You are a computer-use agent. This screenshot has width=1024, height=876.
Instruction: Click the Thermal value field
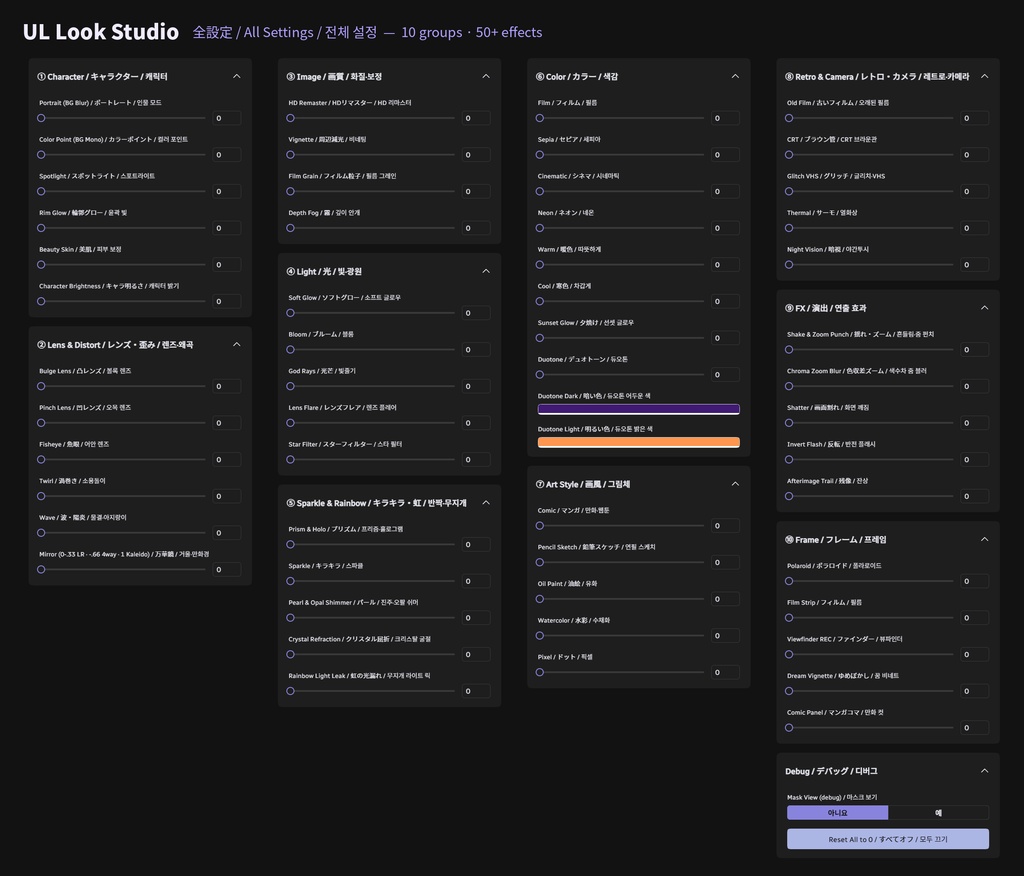(975, 228)
